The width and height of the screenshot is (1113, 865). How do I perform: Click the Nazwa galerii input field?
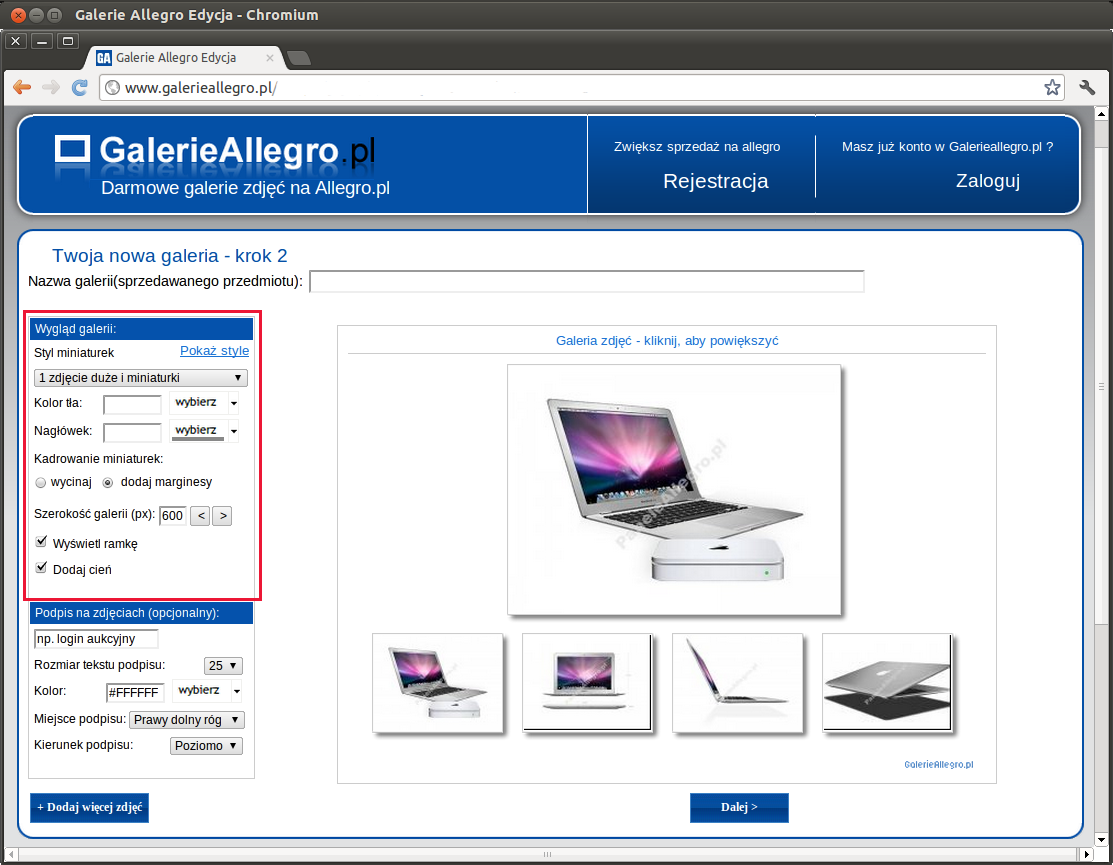[x=587, y=281]
